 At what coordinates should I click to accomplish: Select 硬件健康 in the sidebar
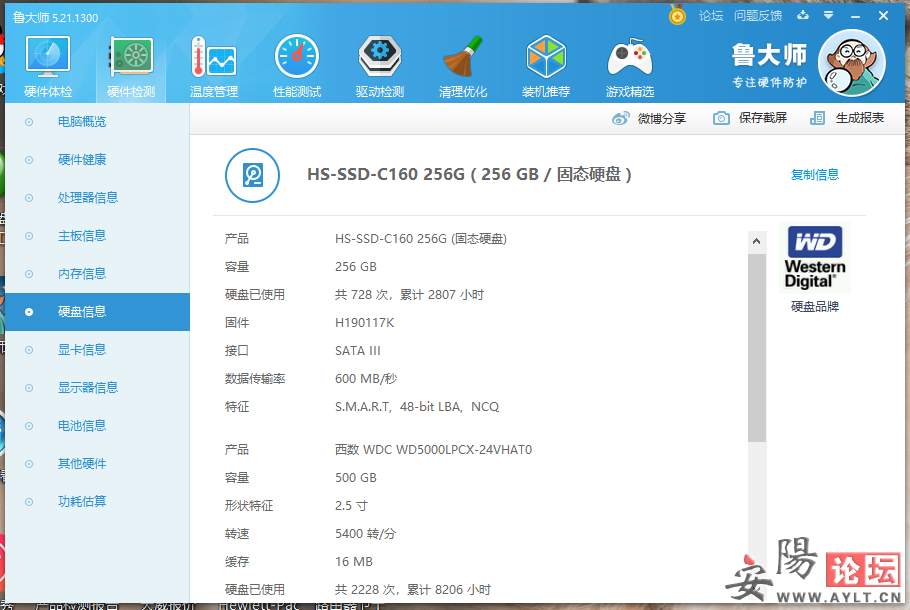point(82,160)
